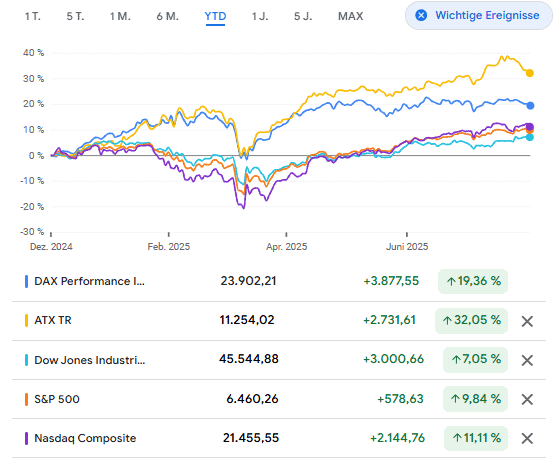Screen dimensions: 557x464
Task: Click the blue DAX endpoint dot on chart
Action: coord(530,106)
